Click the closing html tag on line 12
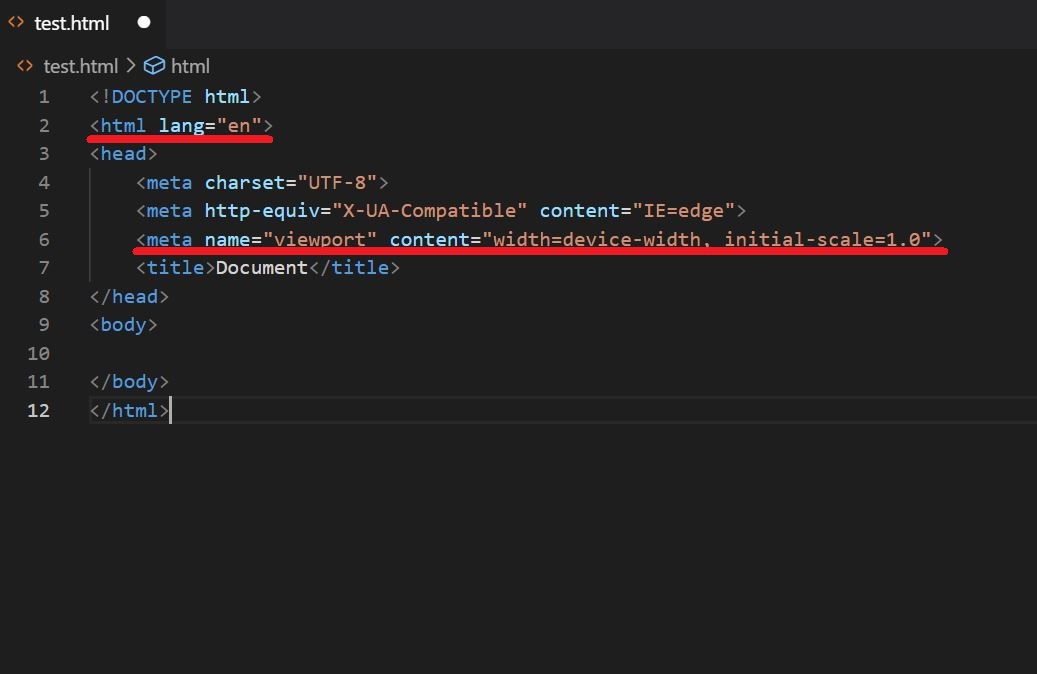 [128, 410]
